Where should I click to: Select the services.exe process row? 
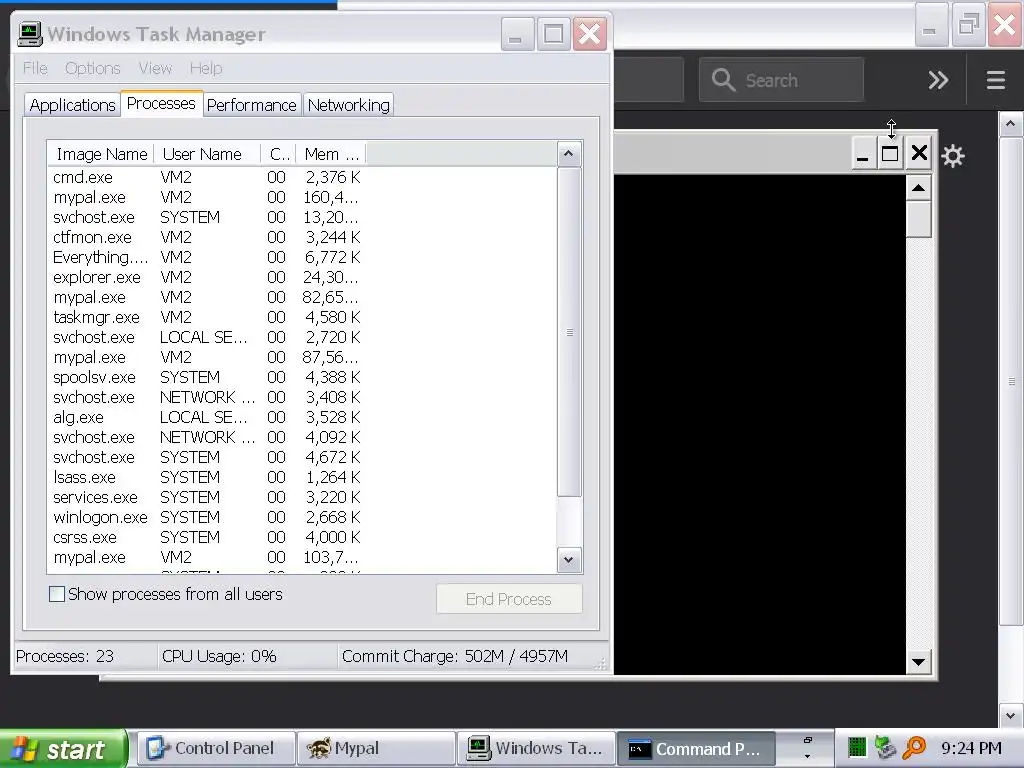[207, 497]
